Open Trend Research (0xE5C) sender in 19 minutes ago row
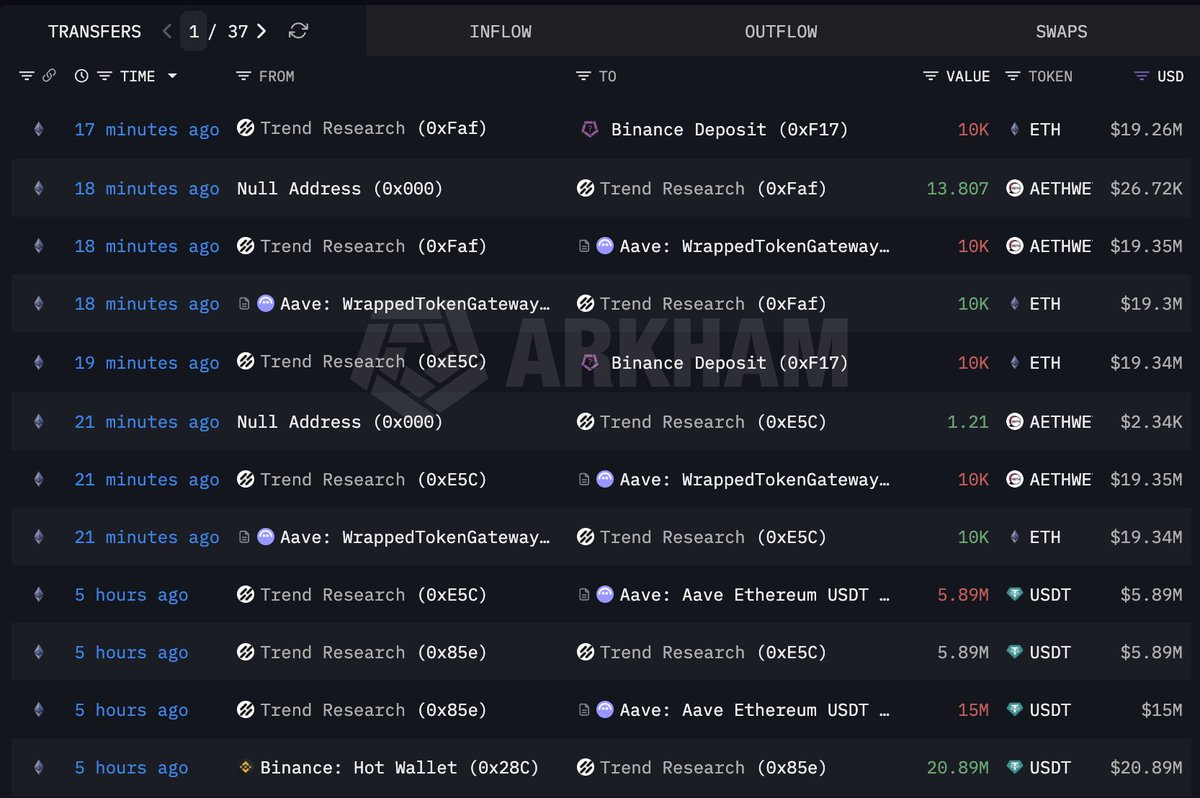This screenshot has height=798, width=1200. pyautogui.click(x=373, y=363)
